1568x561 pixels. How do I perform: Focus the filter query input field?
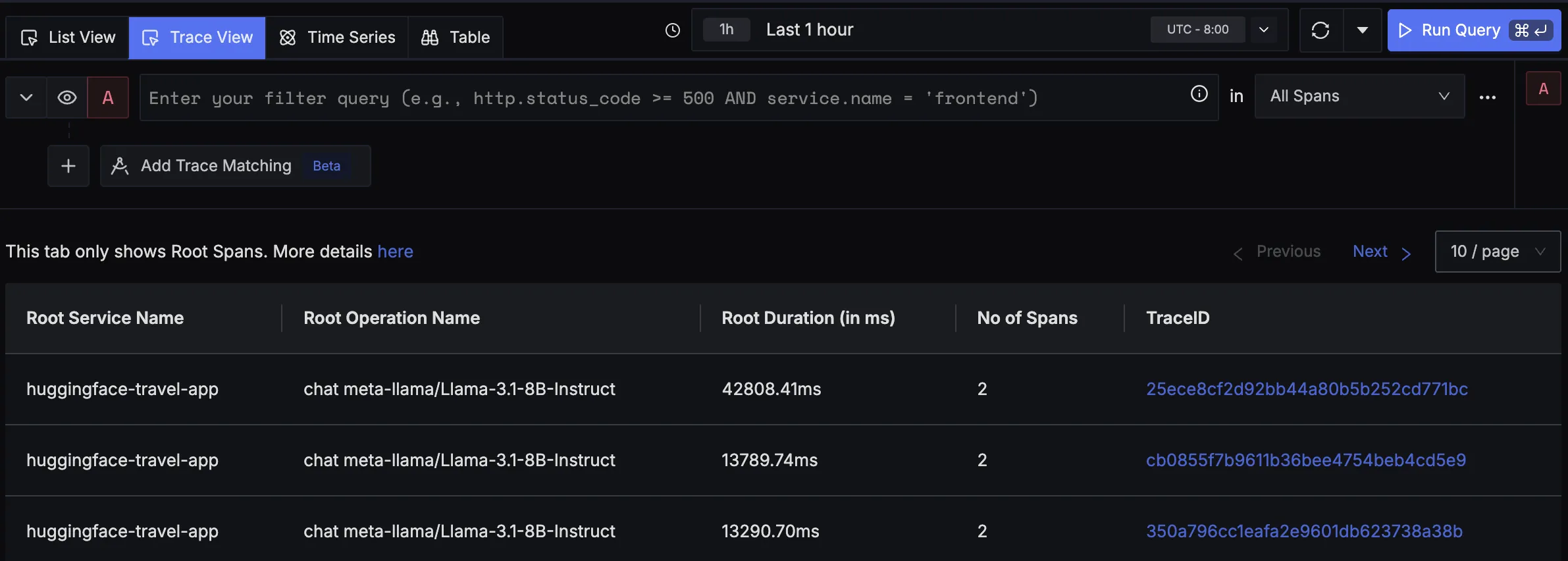click(658, 98)
